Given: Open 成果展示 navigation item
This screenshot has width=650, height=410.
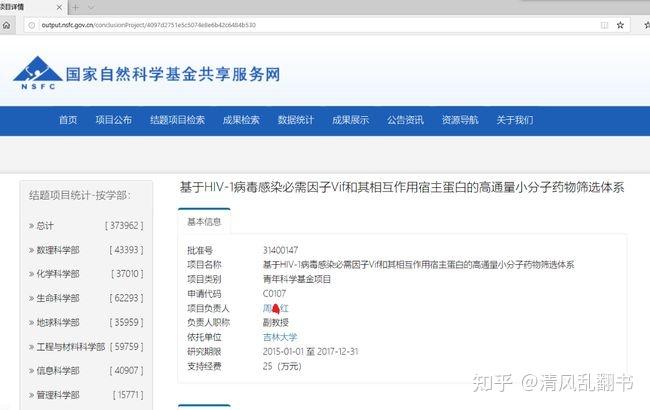Looking at the screenshot, I should pyautogui.click(x=350, y=120).
